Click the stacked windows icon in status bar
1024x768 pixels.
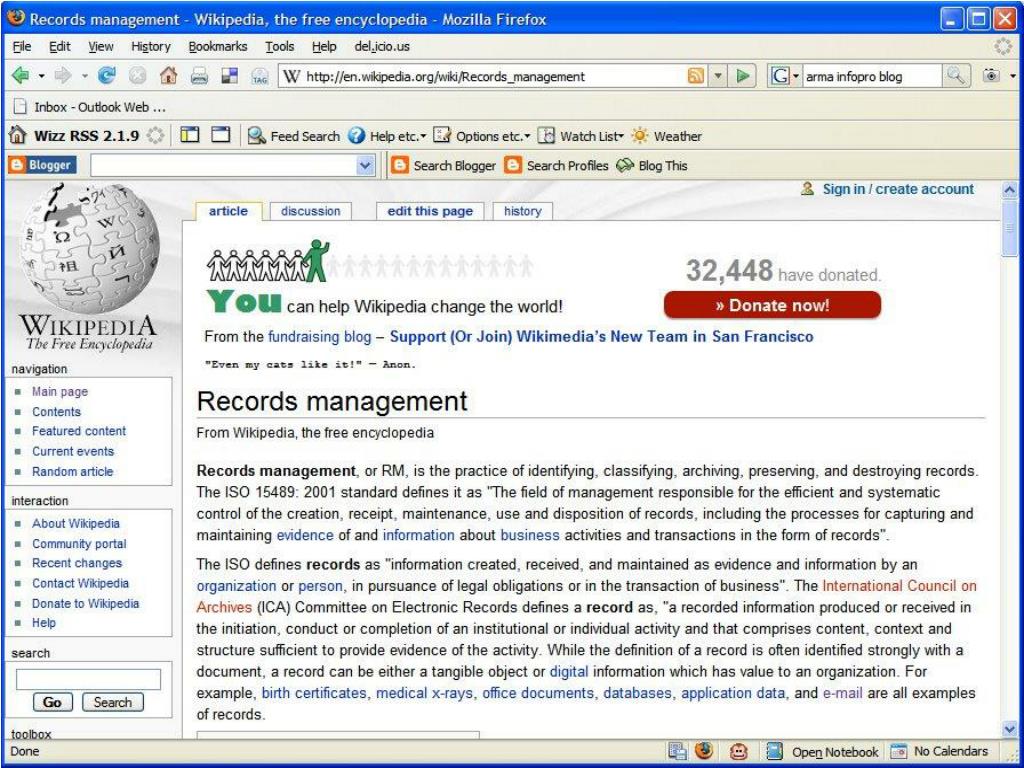point(678,752)
